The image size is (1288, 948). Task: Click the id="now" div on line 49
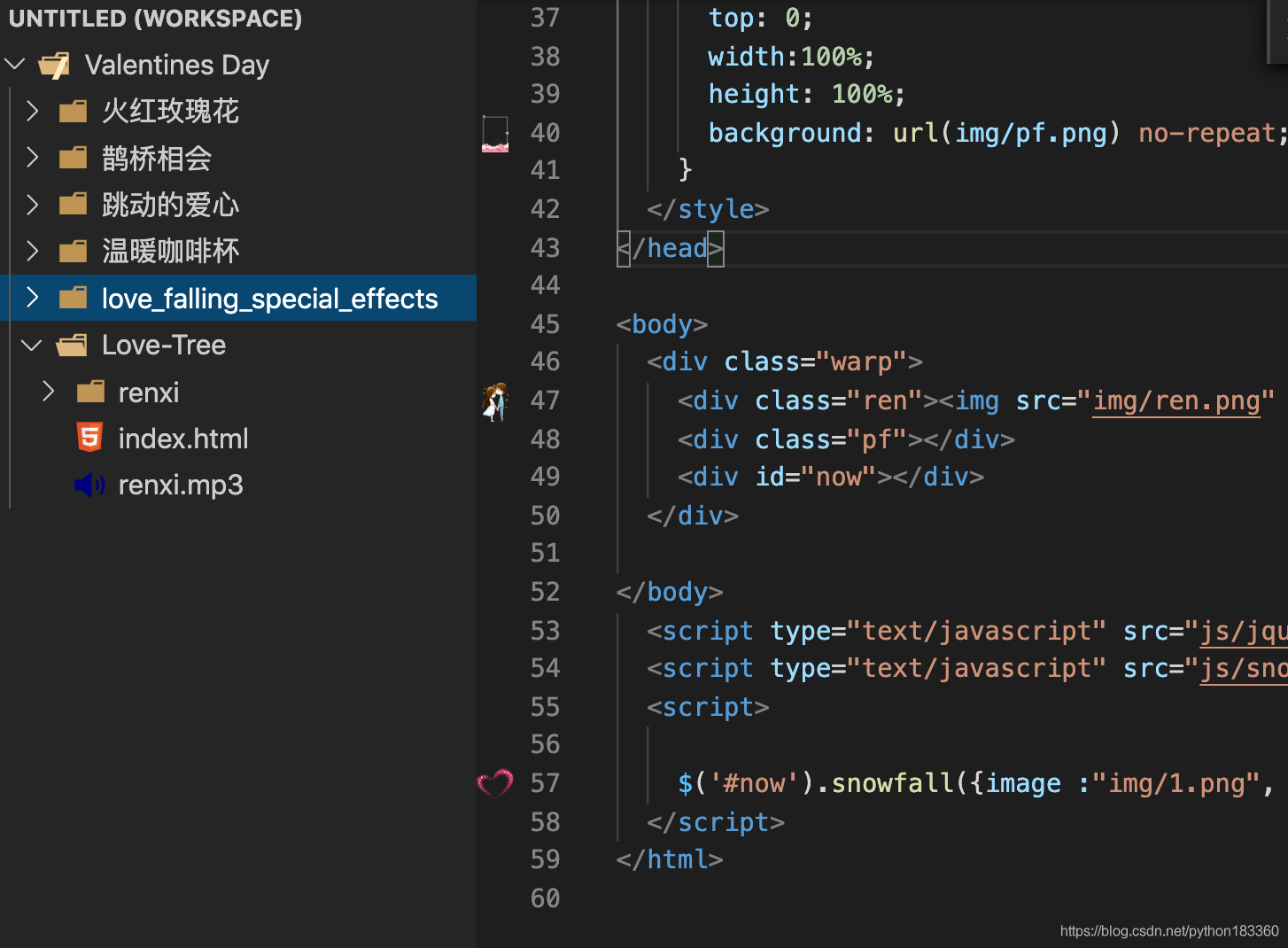pos(831,477)
